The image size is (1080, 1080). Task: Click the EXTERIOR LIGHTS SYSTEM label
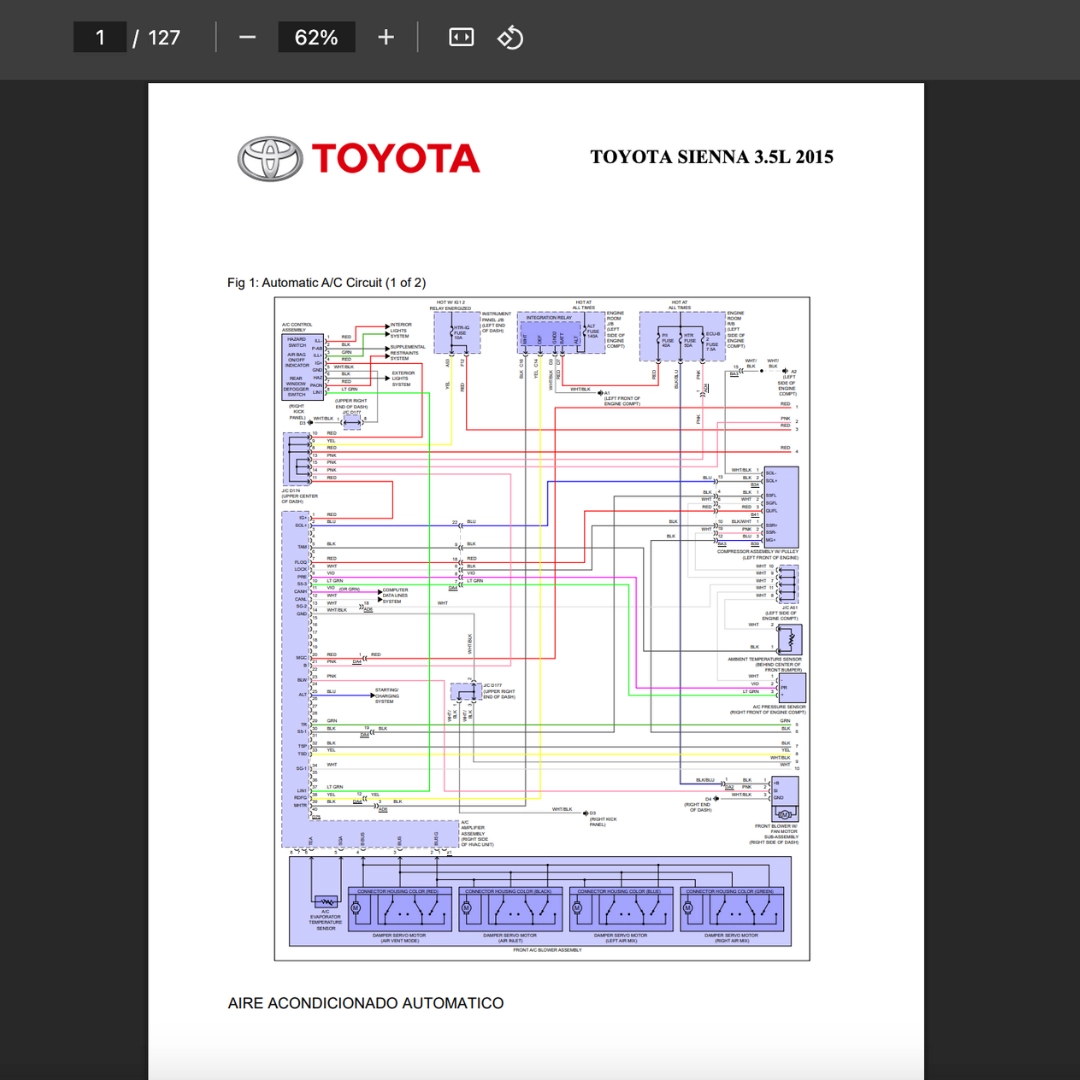(403, 379)
